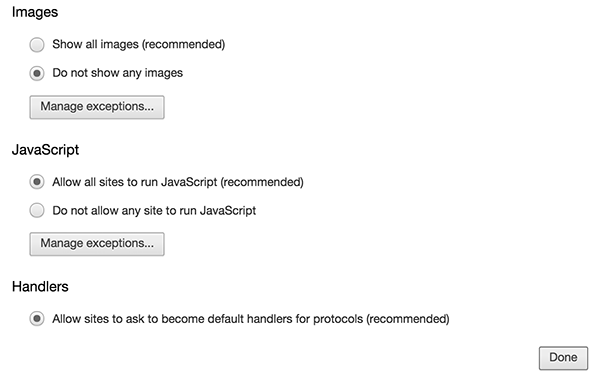
Task: Enable the Do not allow any site JavaScript radio
Action: pyautogui.click(x=37, y=210)
